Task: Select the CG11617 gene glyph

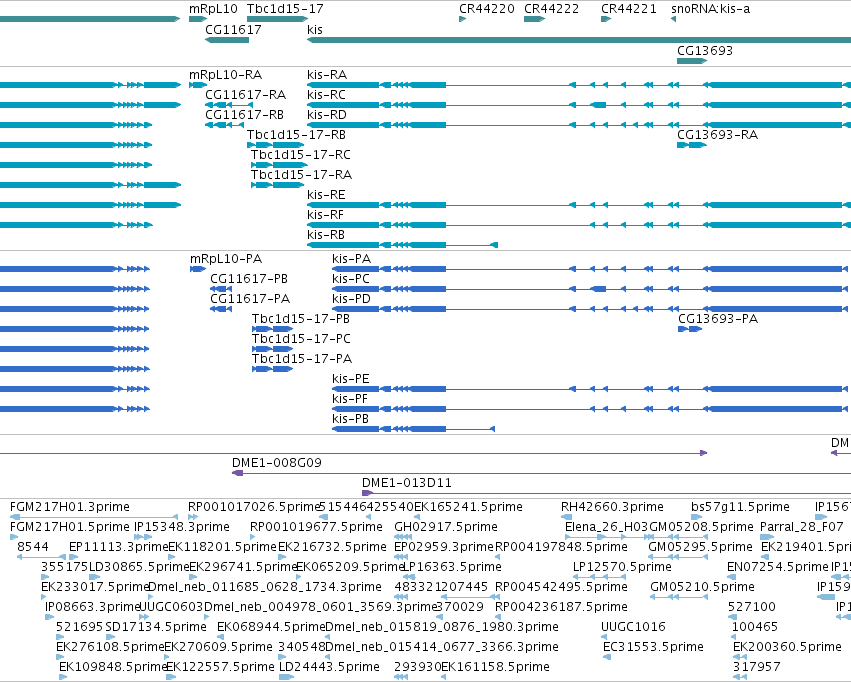Action: pos(227,40)
